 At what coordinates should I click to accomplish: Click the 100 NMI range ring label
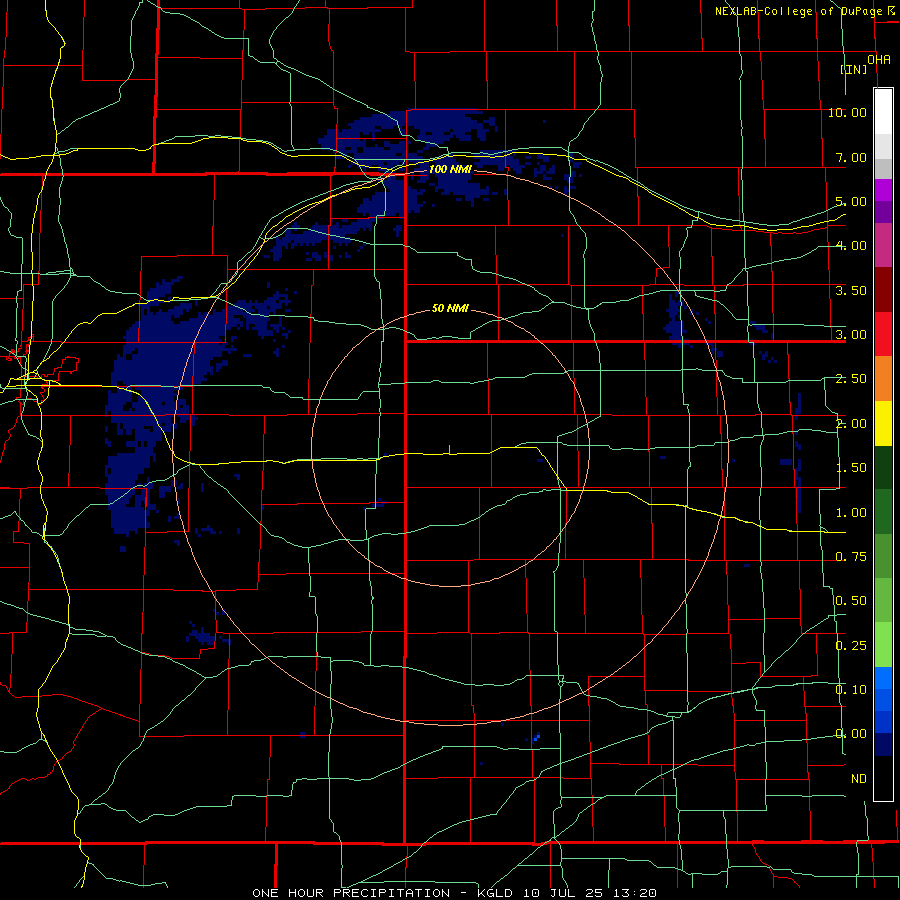450,169
